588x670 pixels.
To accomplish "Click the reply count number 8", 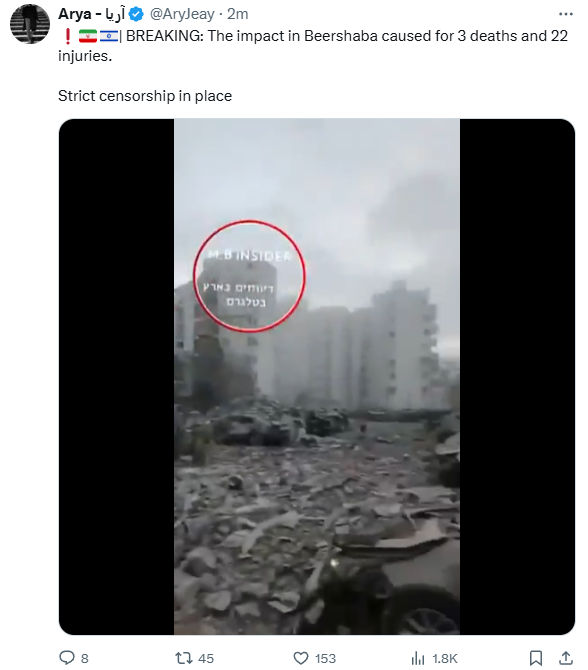I will pos(85,658).
